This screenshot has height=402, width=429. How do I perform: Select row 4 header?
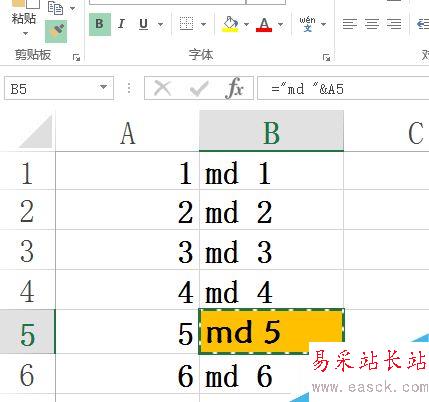pyautogui.click(x=27, y=290)
